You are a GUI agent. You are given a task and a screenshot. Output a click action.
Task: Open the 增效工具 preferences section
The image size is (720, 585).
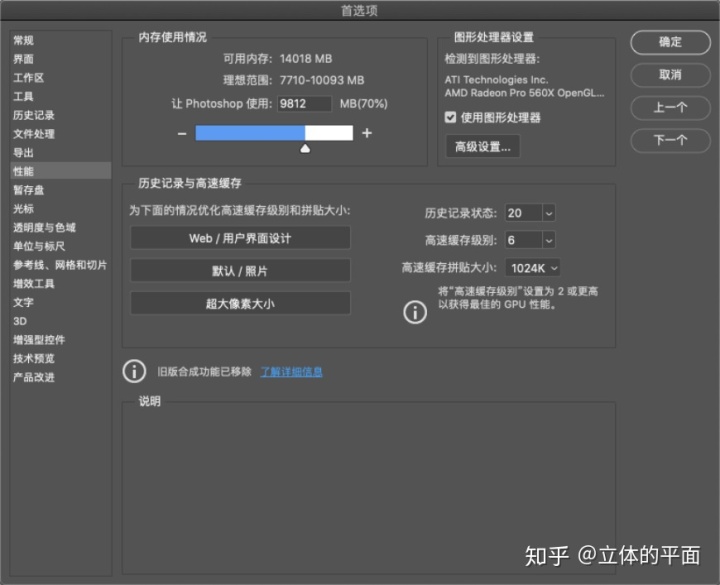(60, 284)
